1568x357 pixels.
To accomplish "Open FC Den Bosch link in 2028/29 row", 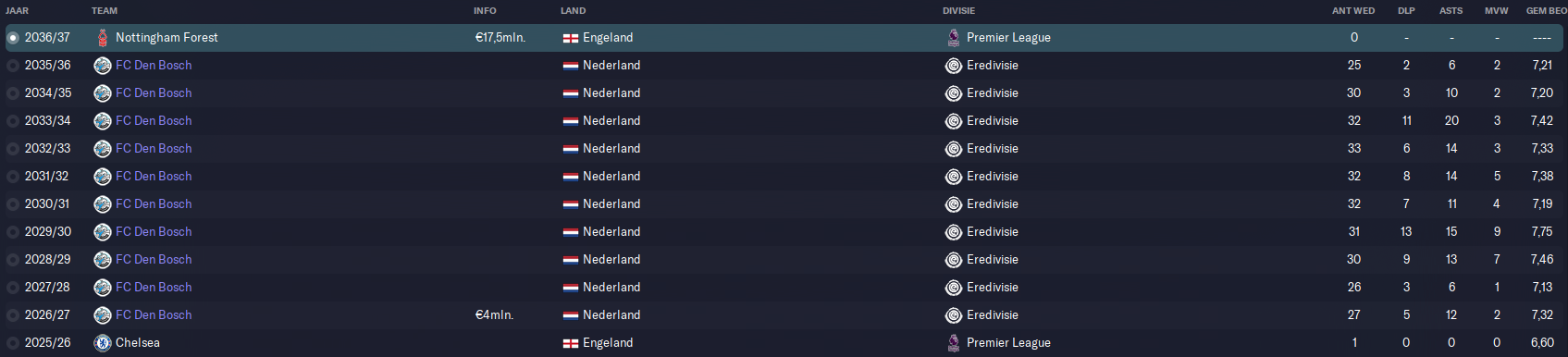I will 154,260.
